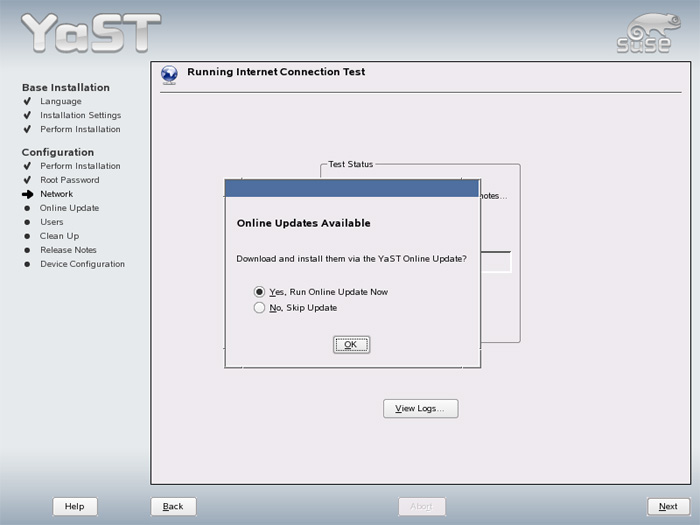Click the checkmark beside Base Installation's Perform Installation
Viewport: 700px width, 525px height.
[27, 129]
